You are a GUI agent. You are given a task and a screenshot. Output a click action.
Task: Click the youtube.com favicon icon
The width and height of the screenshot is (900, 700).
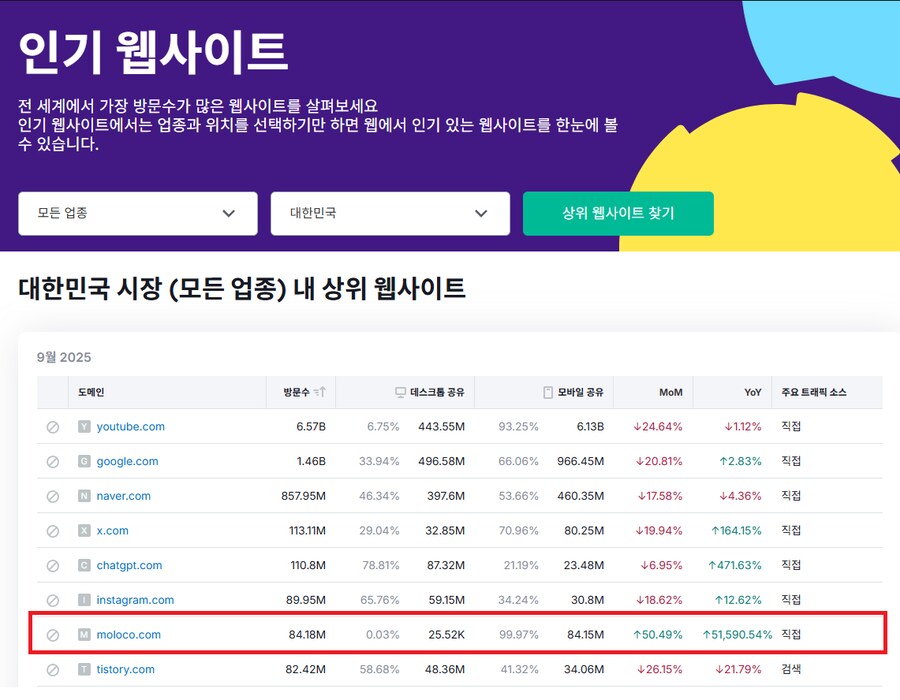click(84, 426)
